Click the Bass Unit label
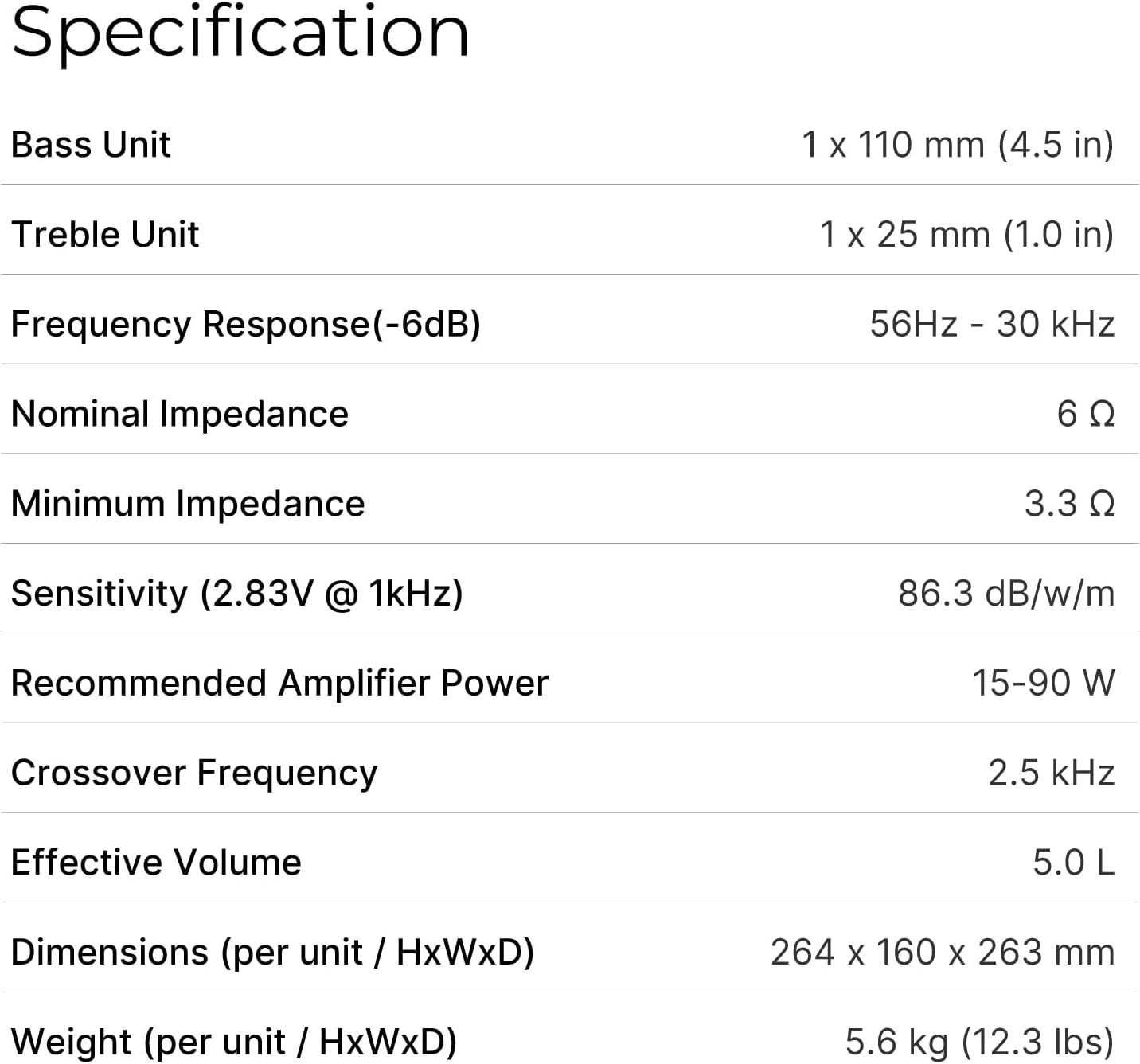Viewport: 1140px width, 1064px height. 92,144
